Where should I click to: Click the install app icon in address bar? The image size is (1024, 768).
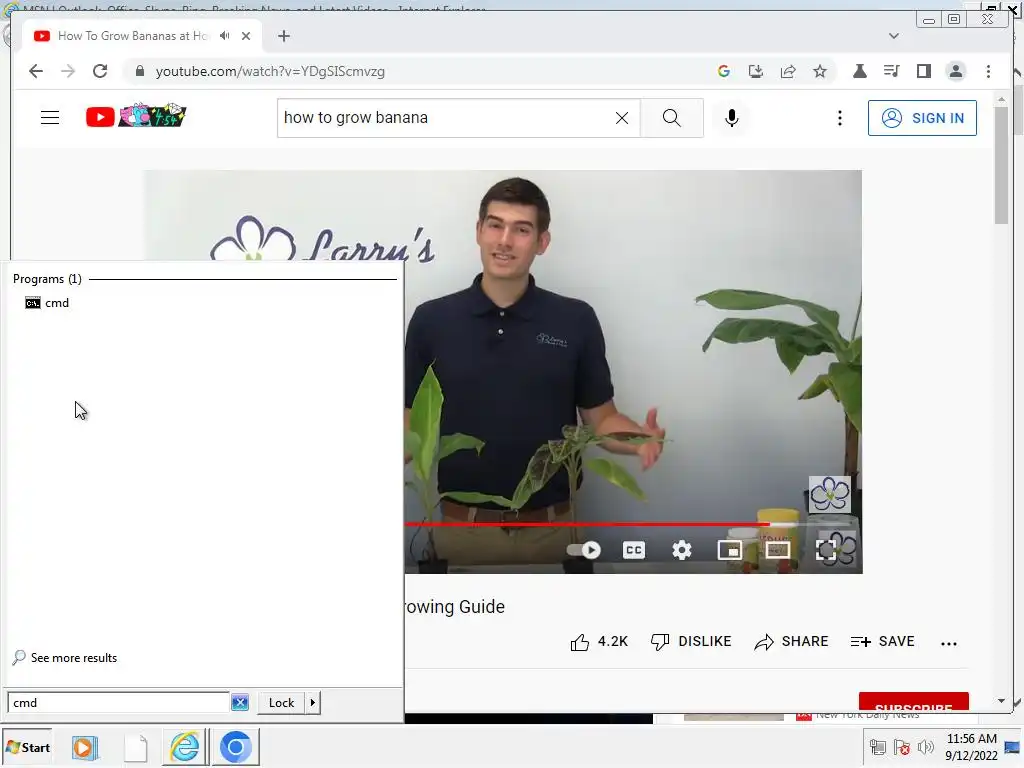(x=756, y=71)
